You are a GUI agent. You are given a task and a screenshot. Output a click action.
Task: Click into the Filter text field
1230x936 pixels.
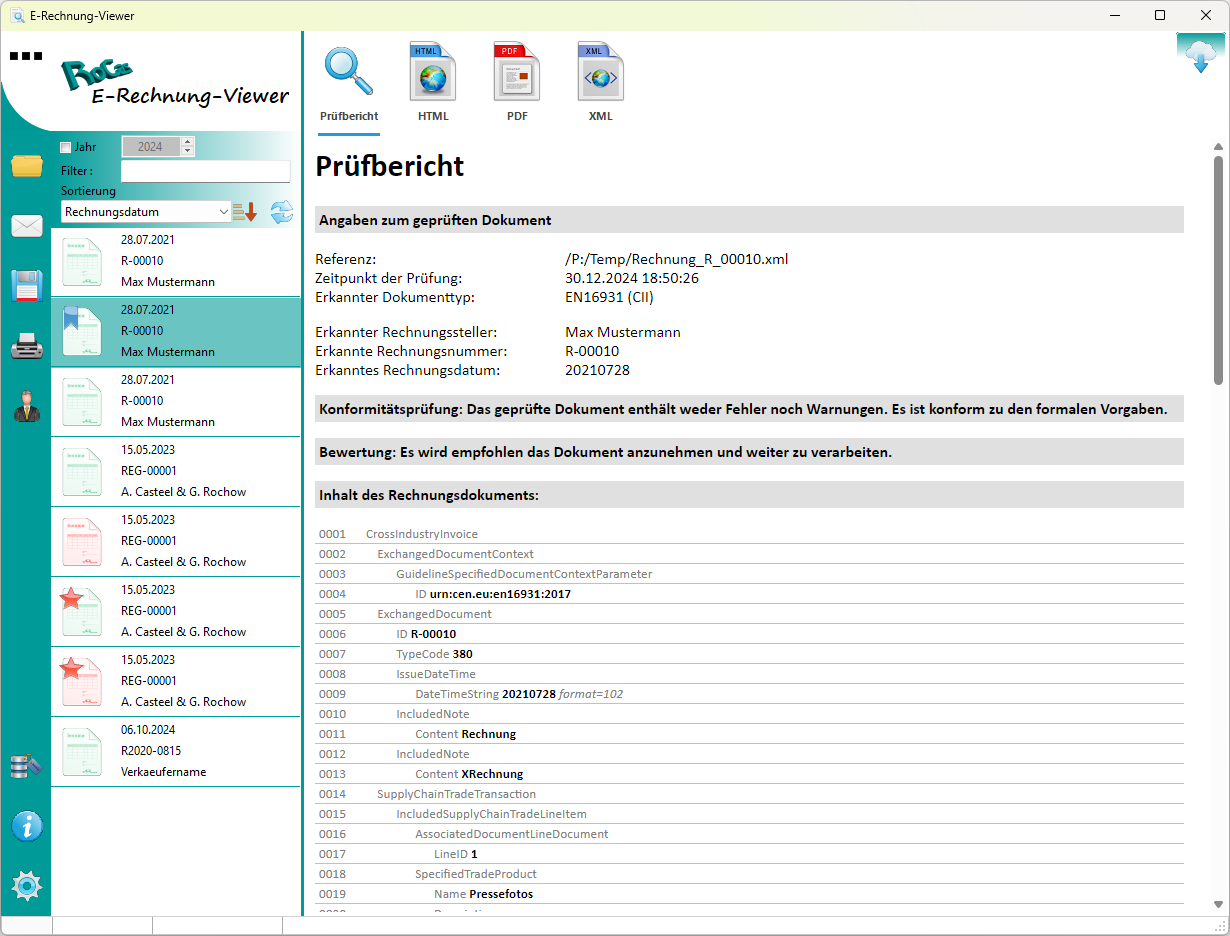[x=205, y=171]
